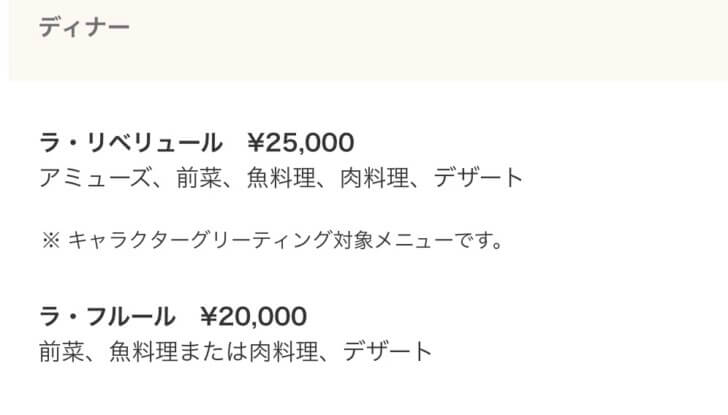Click 肉料理 in the ¥25,000 course description
Image resolution: width=728 pixels, height=415 pixels.
pos(375,178)
